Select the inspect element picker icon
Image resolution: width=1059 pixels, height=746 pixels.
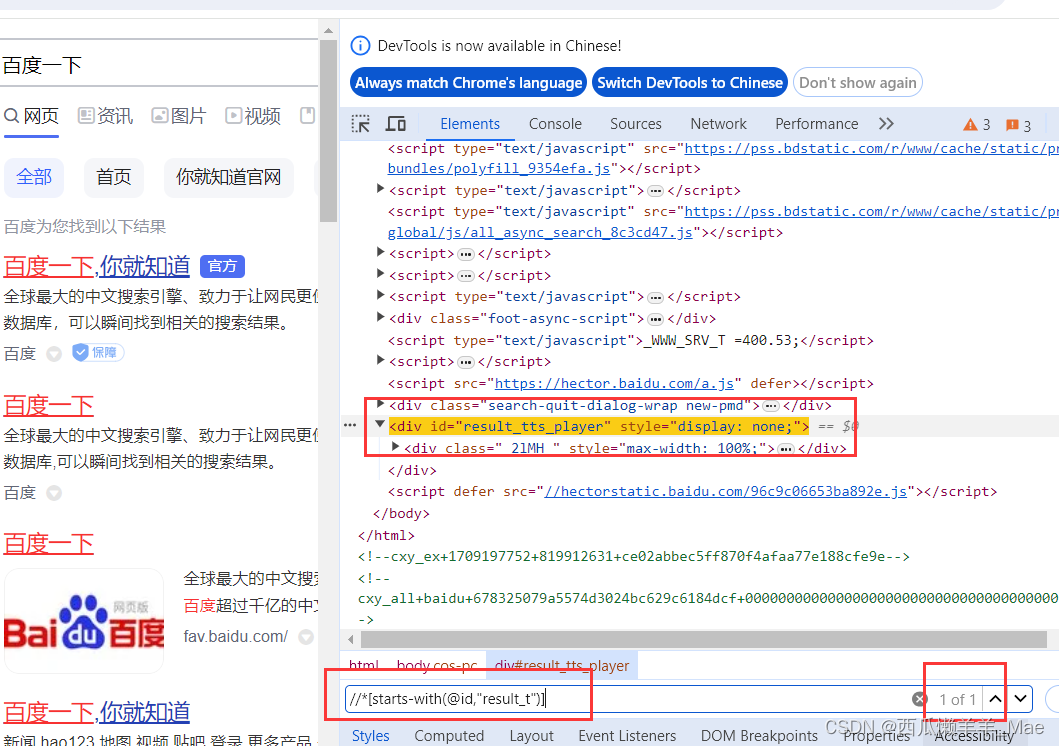click(x=361, y=124)
